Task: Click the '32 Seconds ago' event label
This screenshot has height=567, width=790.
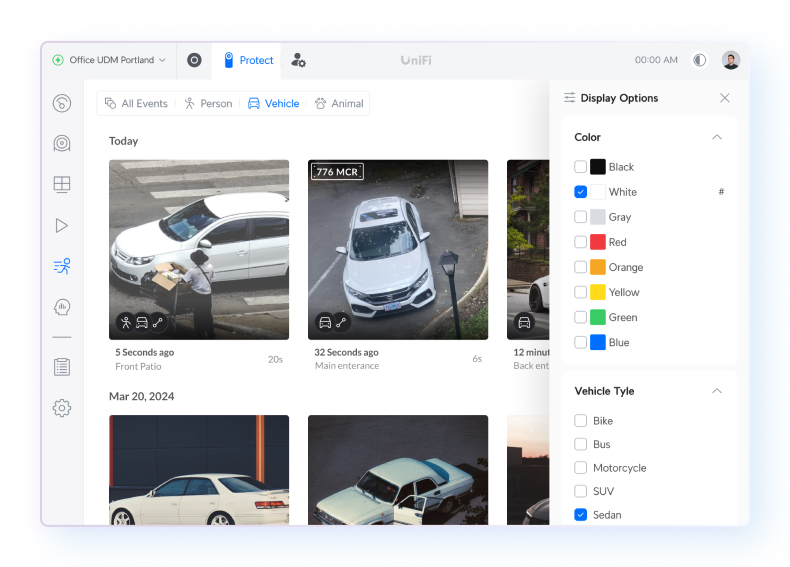Action: coord(347,352)
